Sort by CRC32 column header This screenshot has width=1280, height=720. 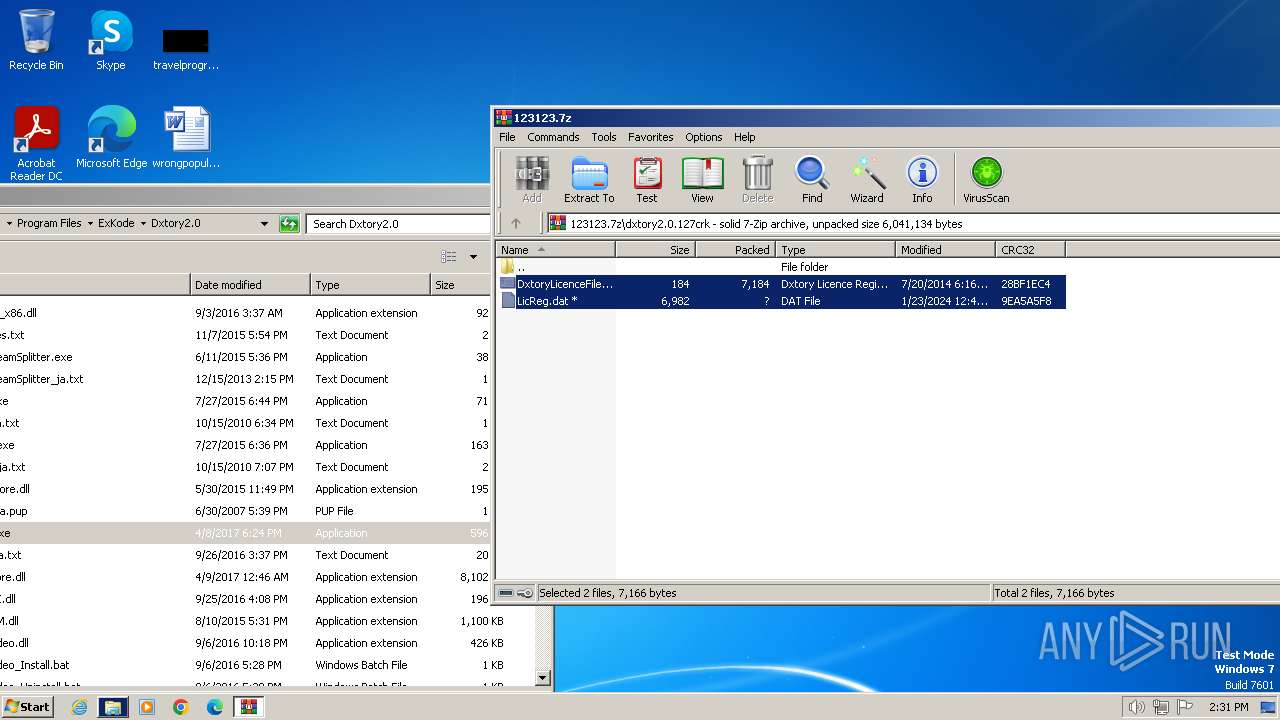1031,250
